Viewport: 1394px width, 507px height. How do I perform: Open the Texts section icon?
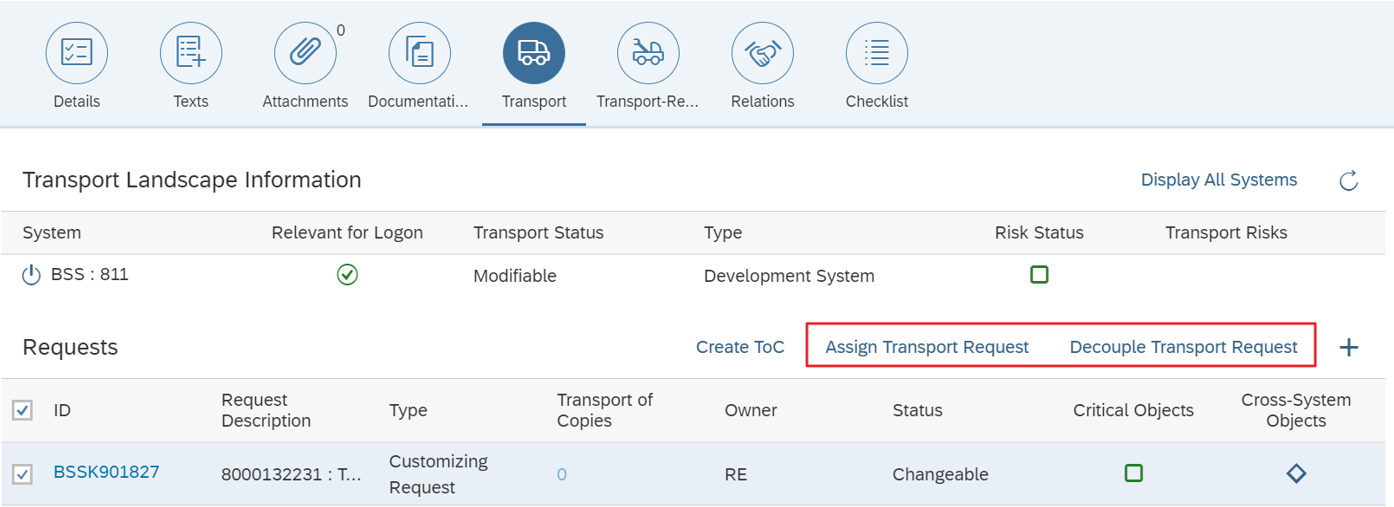[x=191, y=53]
